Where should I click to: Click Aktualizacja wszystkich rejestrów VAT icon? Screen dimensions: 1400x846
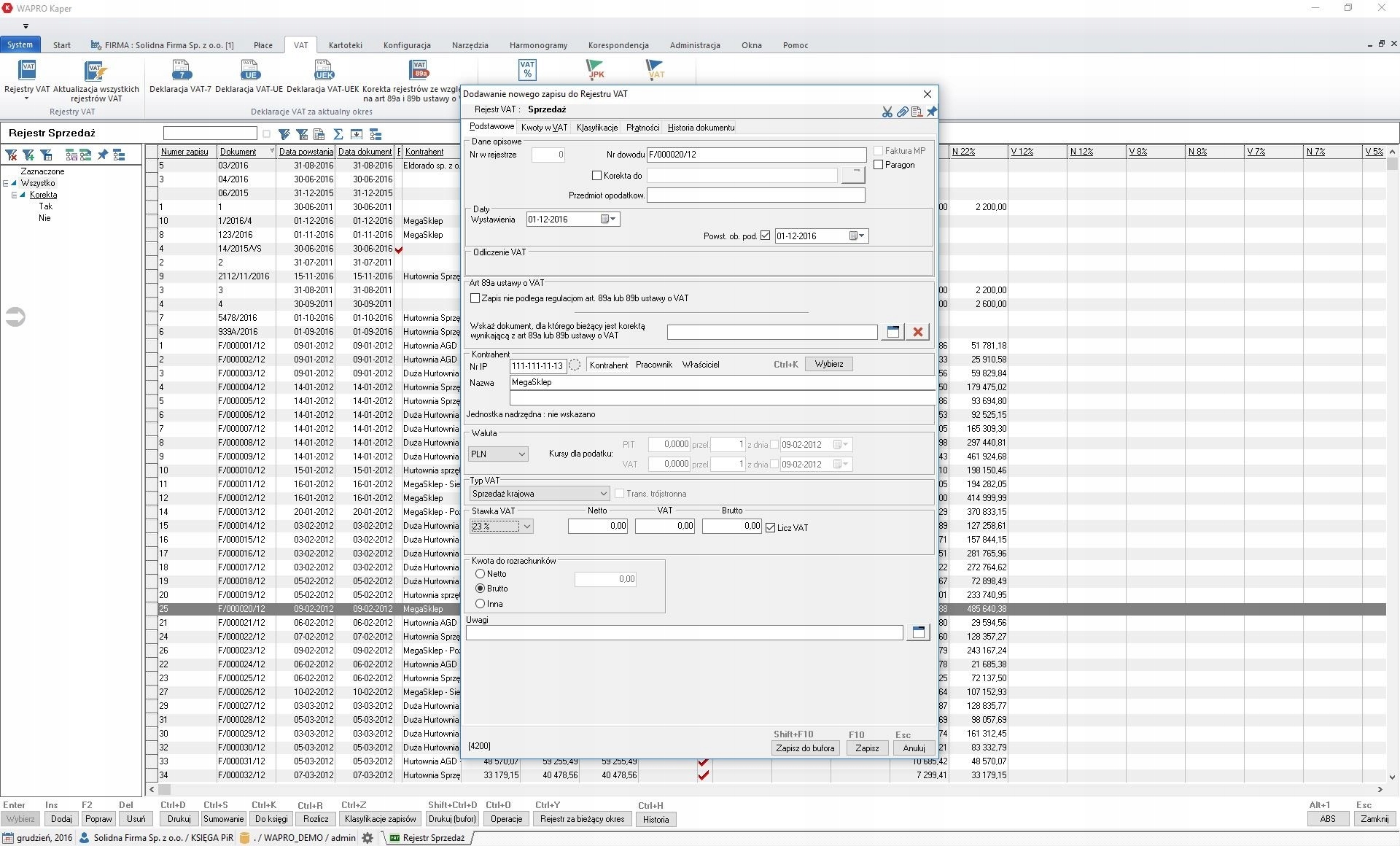click(96, 71)
